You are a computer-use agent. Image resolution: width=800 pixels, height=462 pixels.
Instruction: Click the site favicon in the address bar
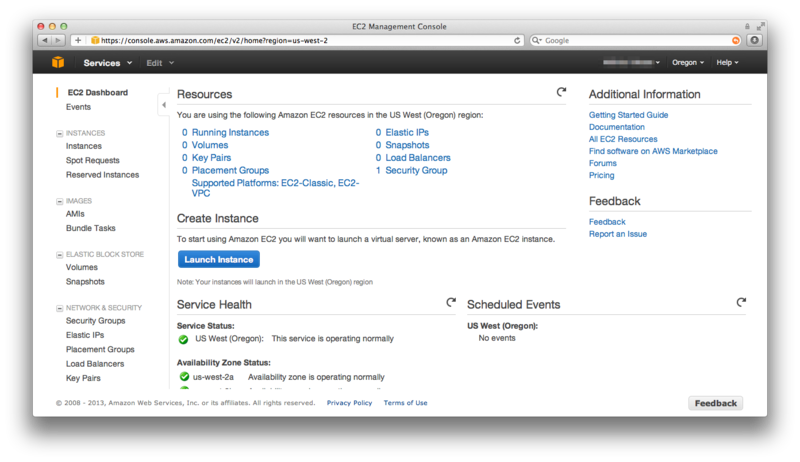point(95,40)
